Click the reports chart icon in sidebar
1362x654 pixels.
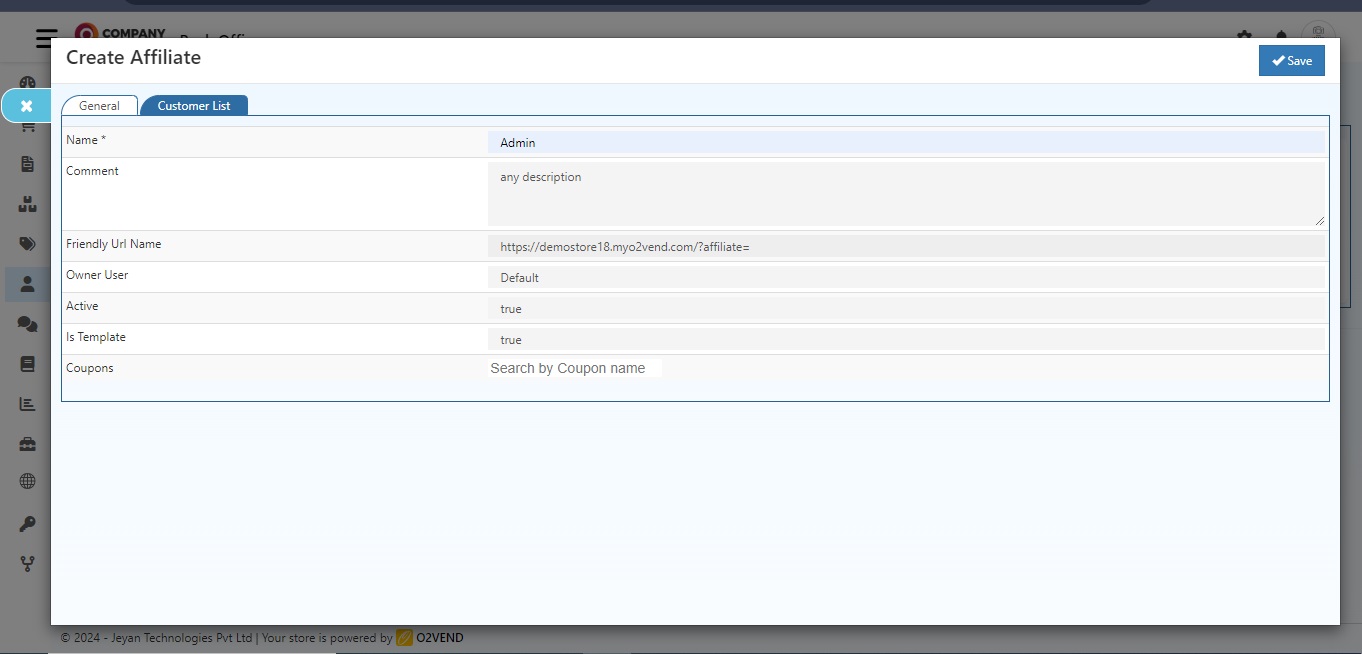(x=27, y=404)
